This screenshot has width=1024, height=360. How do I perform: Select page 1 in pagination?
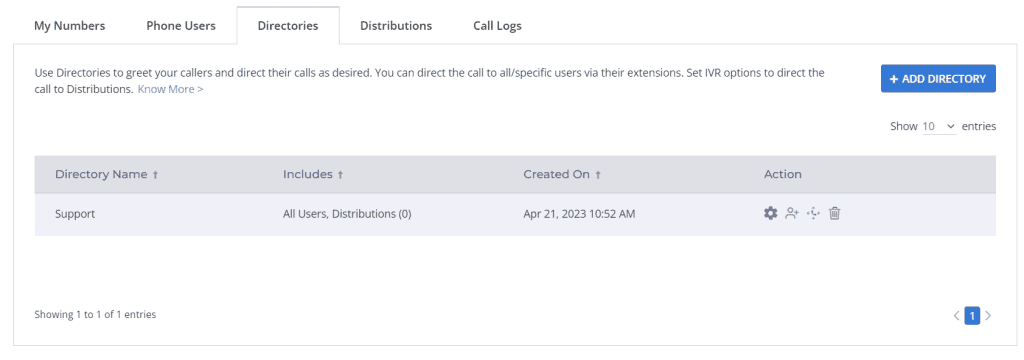(x=972, y=316)
